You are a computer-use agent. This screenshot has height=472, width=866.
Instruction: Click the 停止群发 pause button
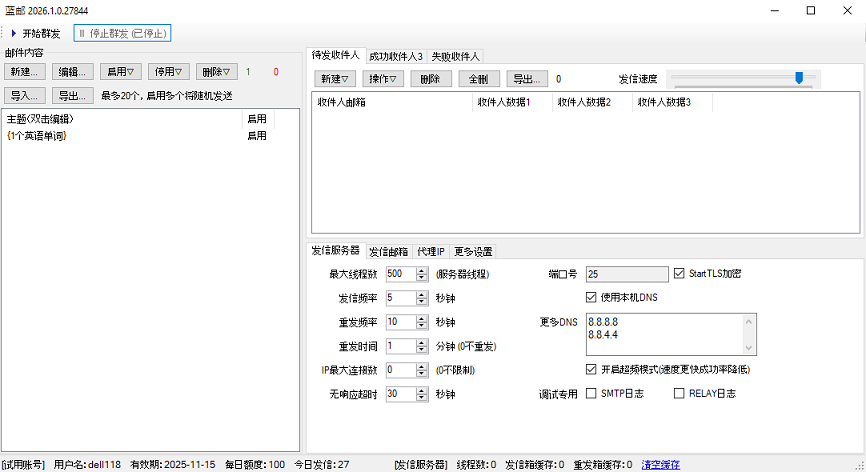click(123, 33)
